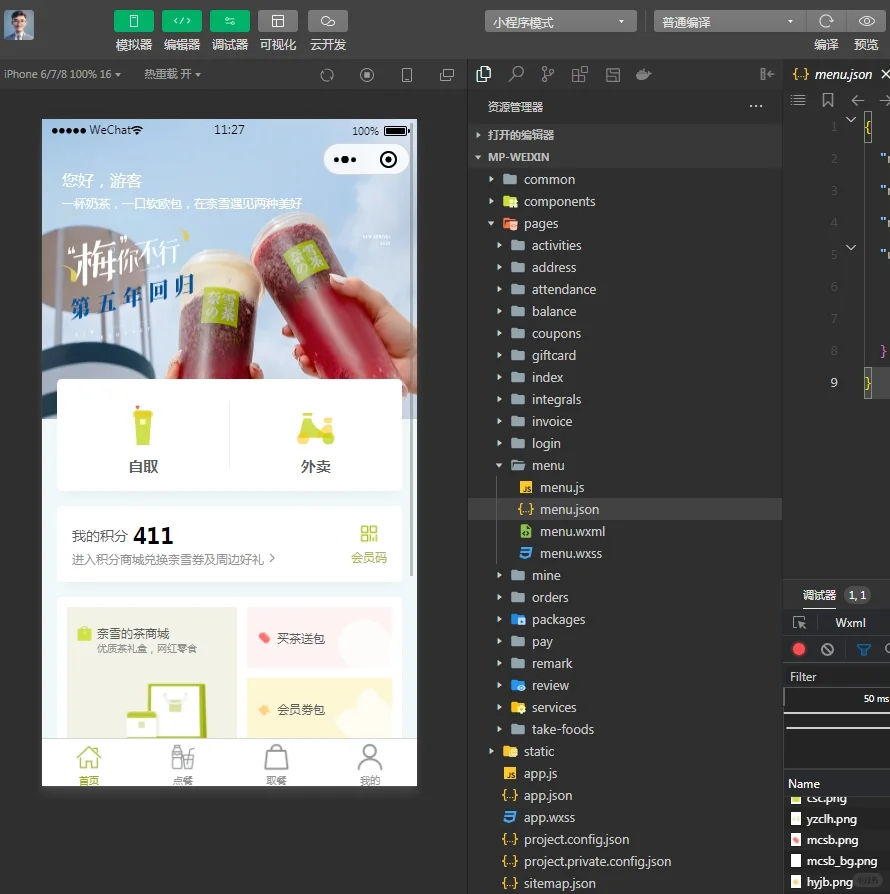The width and height of the screenshot is (890, 894).
Task: Tap the 买茶送包 promo card
Action: [x=320, y=638]
